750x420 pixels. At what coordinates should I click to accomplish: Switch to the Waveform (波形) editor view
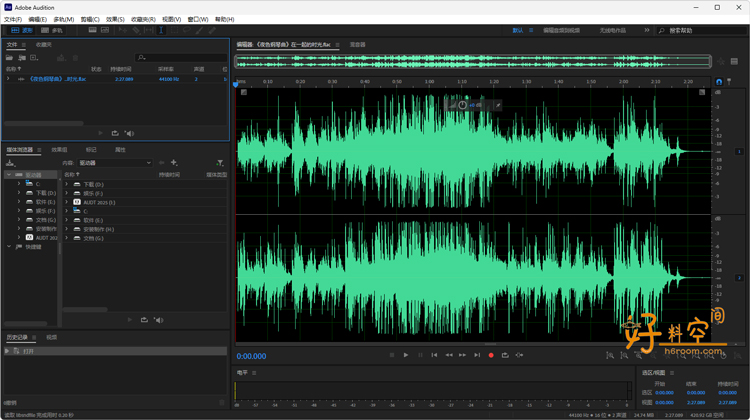pyautogui.click(x=22, y=30)
